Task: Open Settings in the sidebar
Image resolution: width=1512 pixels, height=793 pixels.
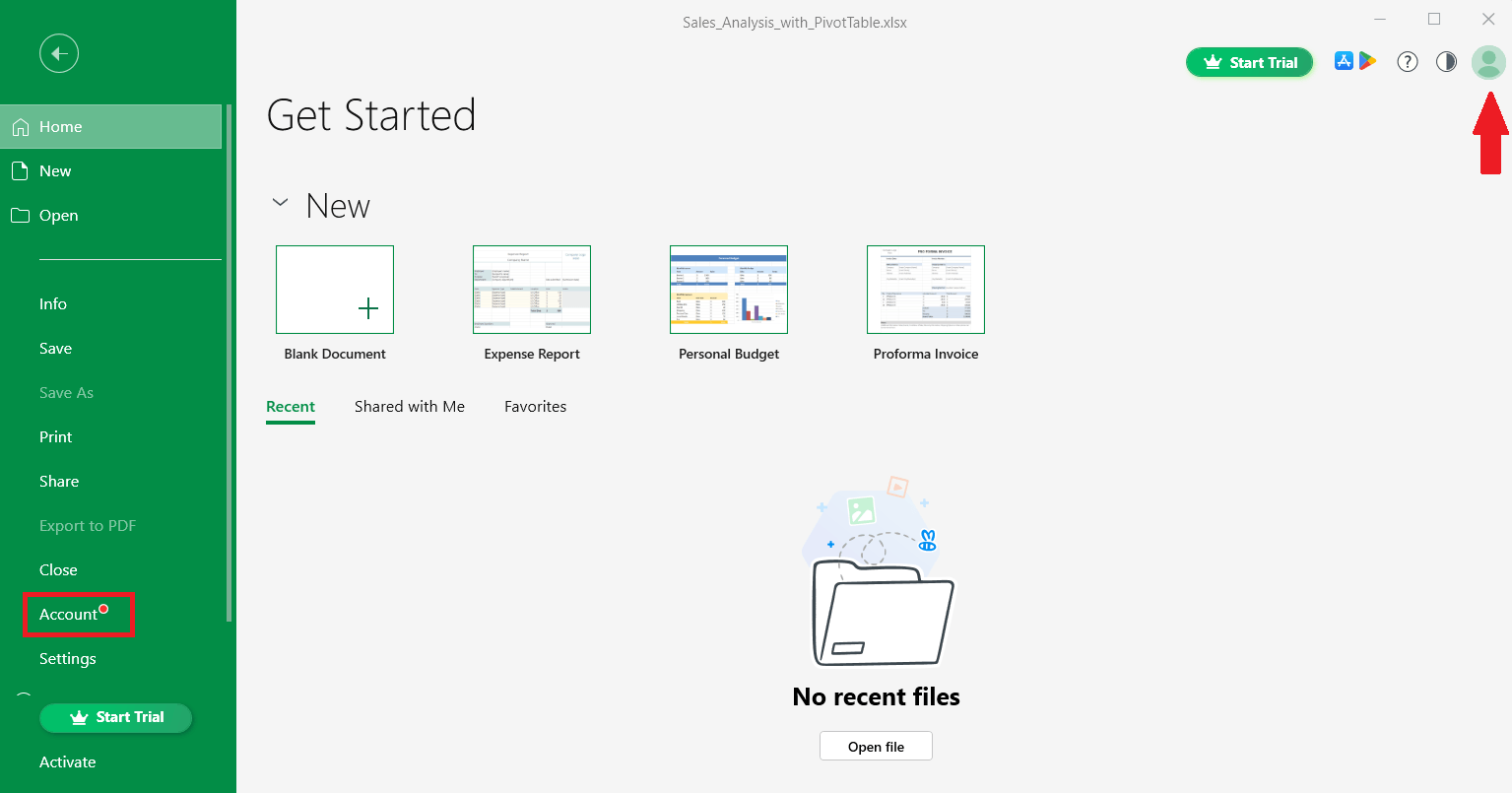Action: [x=68, y=659]
